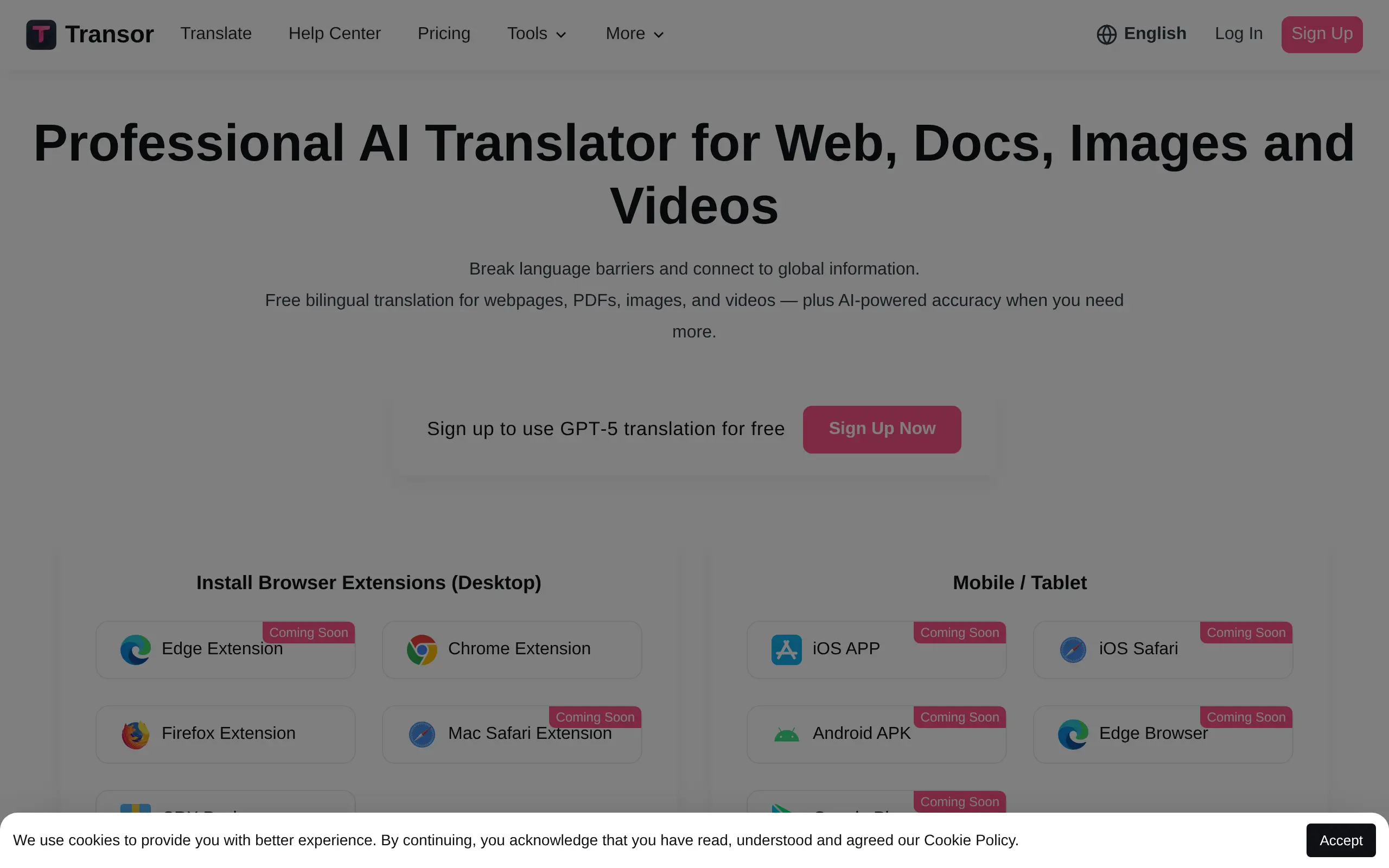
Task: Click the Mac Safari Extension icon
Action: pos(422,734)
